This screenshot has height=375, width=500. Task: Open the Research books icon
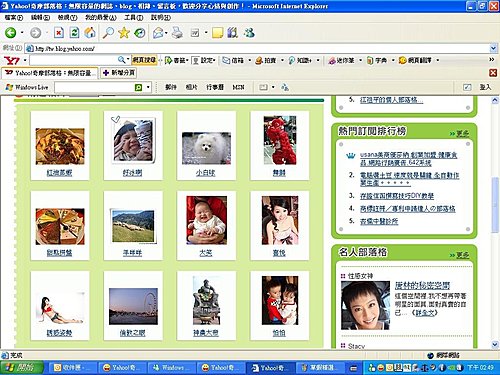click(232, 33)
